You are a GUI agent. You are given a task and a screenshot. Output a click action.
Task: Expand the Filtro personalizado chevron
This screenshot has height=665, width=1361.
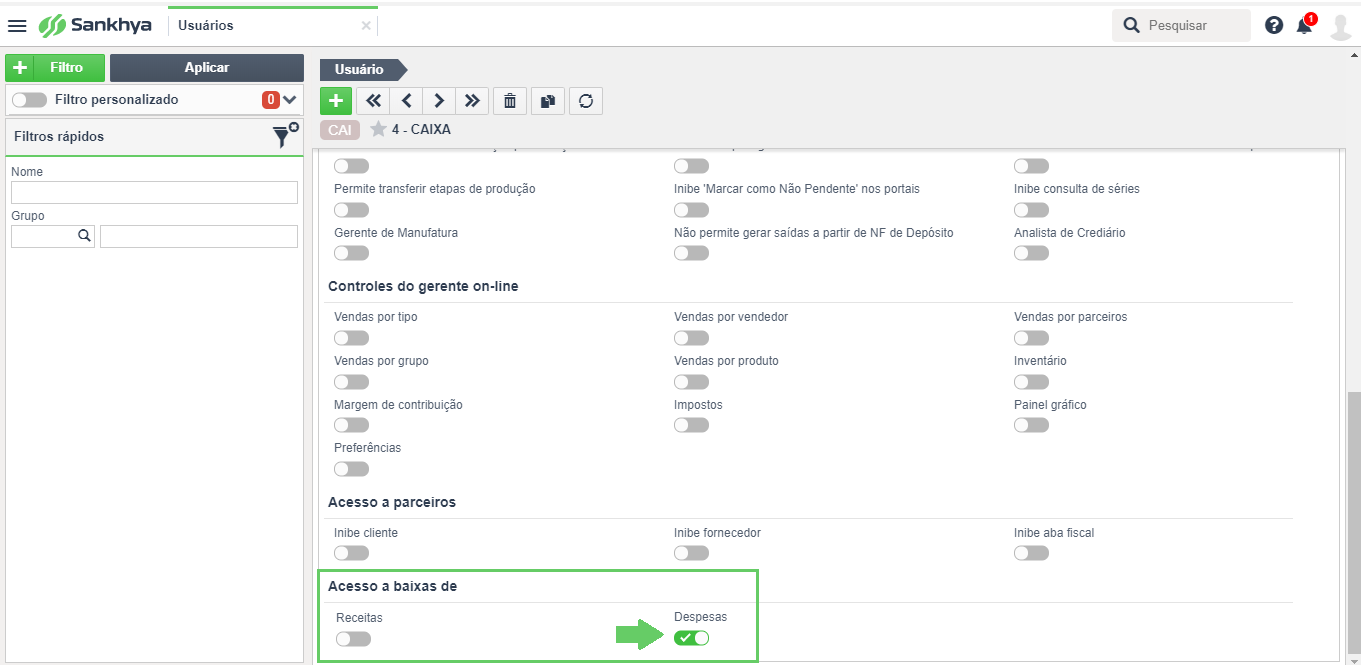point(290,100)
